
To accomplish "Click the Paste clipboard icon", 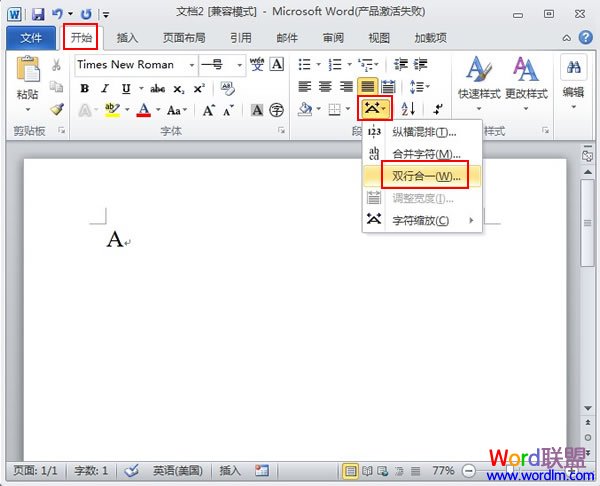I will 28,69.
